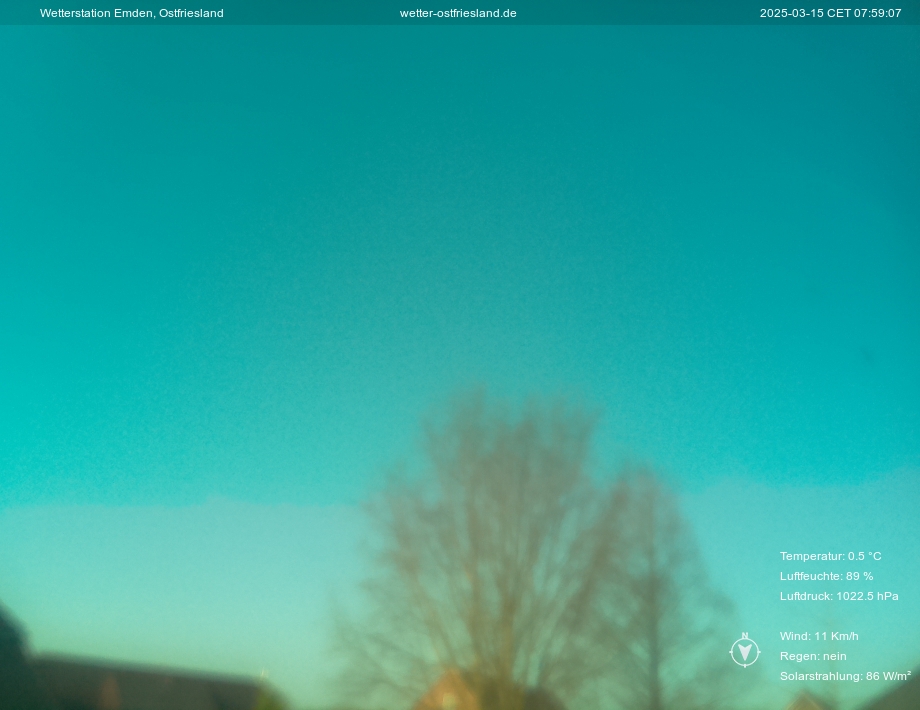
Task: Click the Luftfeuchte 89 % reading
Action: [x=826, y=576]
